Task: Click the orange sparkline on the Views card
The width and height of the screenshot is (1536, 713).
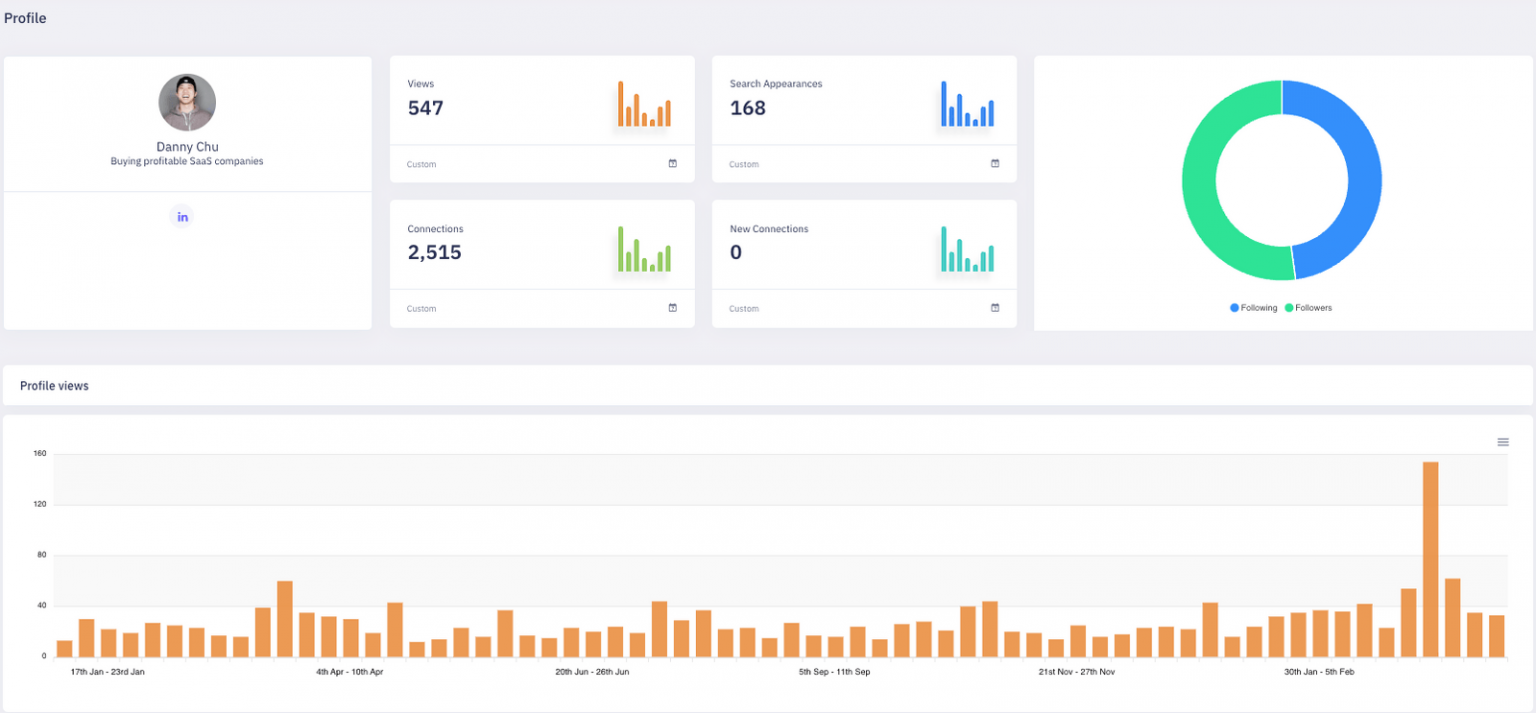Action: [x=645, y=104]
